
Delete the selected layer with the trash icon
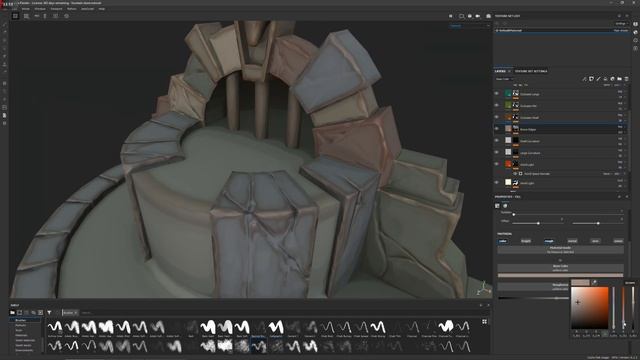626,79
